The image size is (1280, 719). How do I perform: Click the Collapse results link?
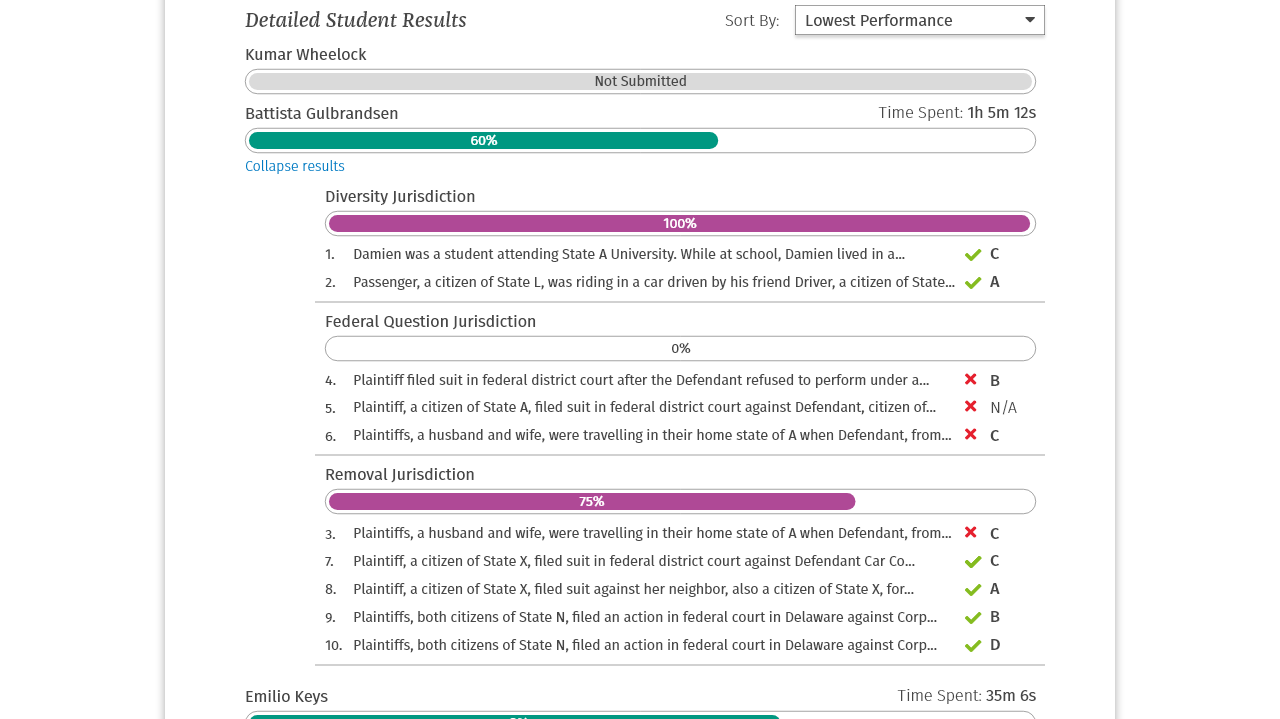294,166
